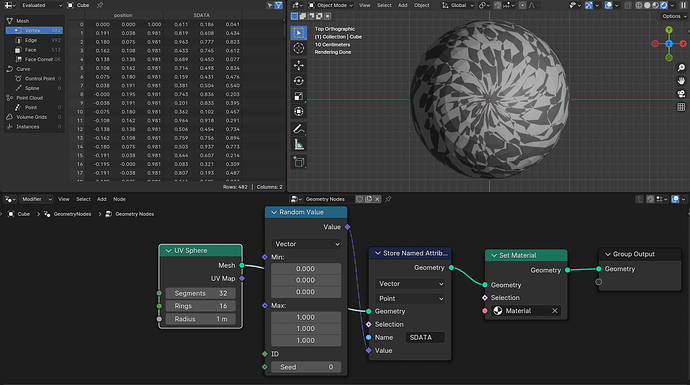
Task: Choose the Rotate tool
Action: (299, 81)
